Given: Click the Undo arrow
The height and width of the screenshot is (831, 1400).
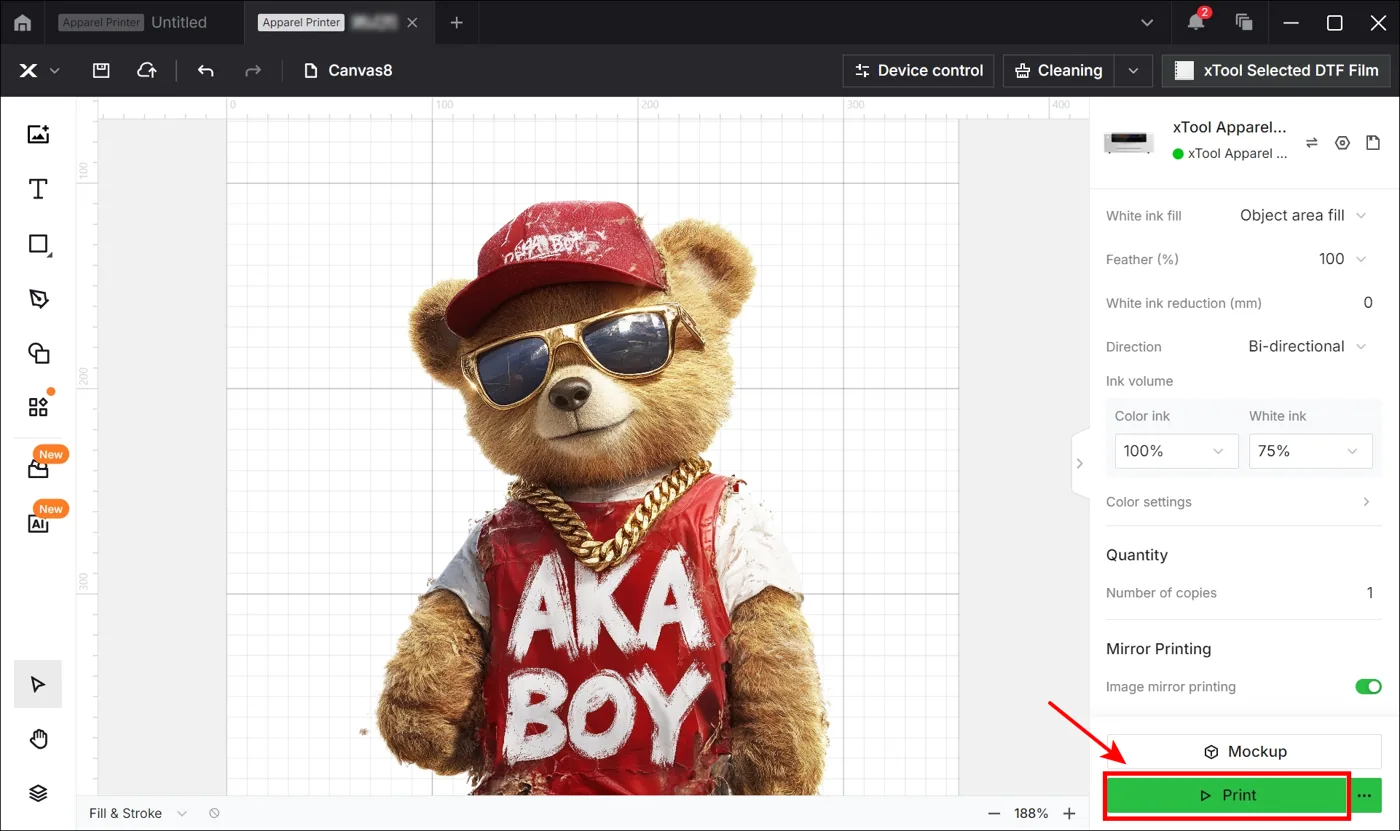Looking at the screenshot, I should tap(206, 71).
